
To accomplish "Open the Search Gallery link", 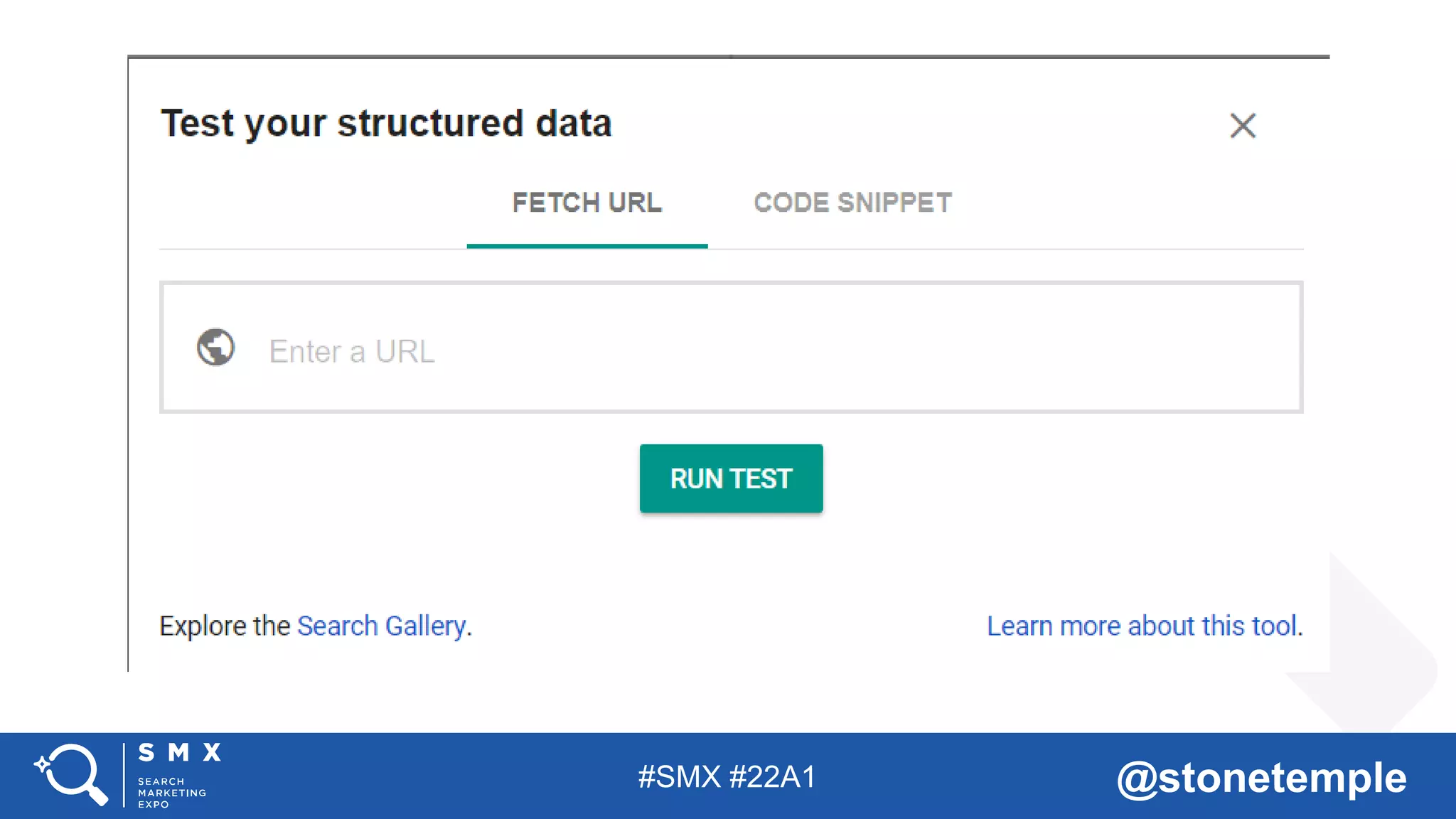I will pyautogui.click(x=381, y=626).
